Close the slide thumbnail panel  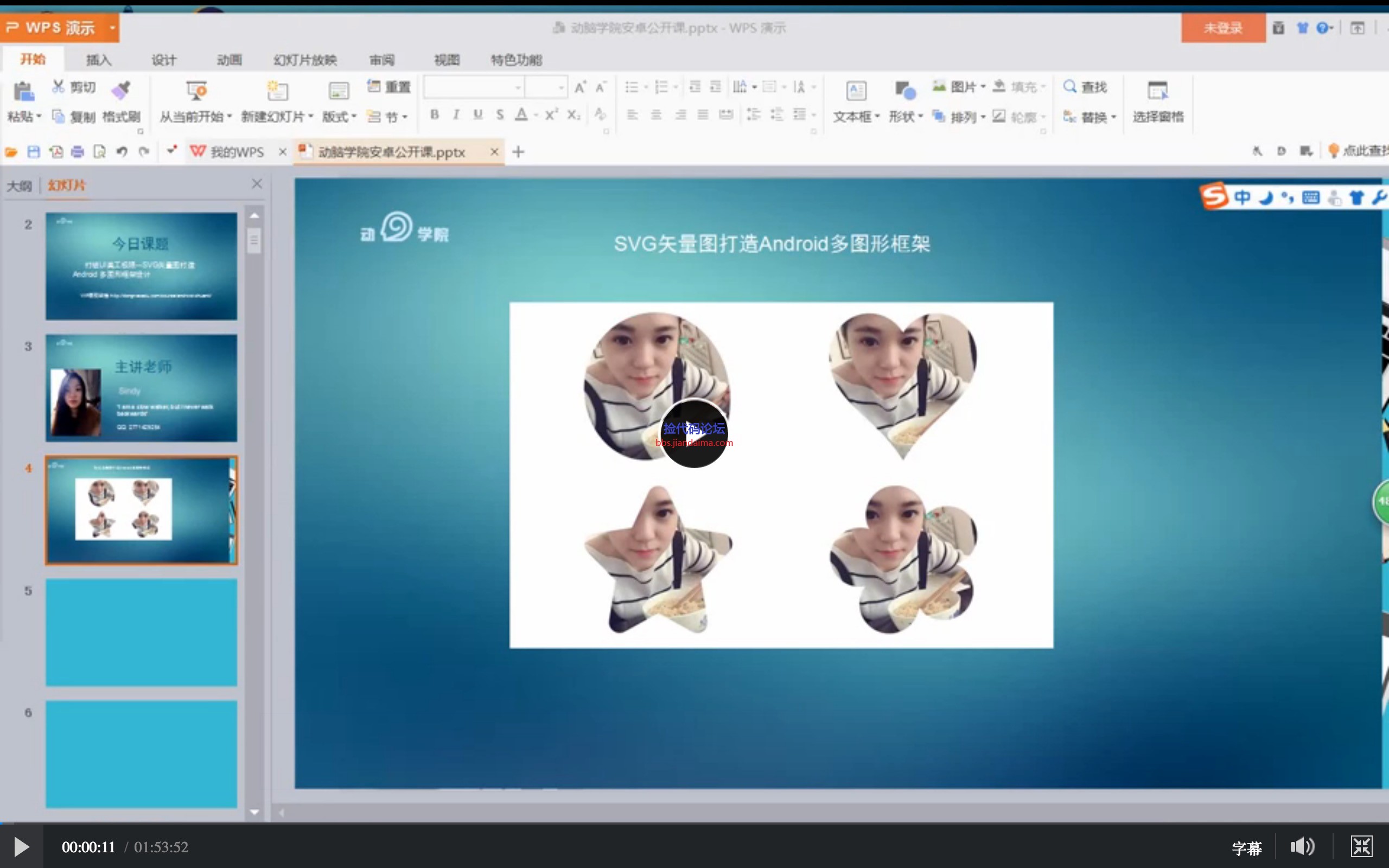click(257, 184)
